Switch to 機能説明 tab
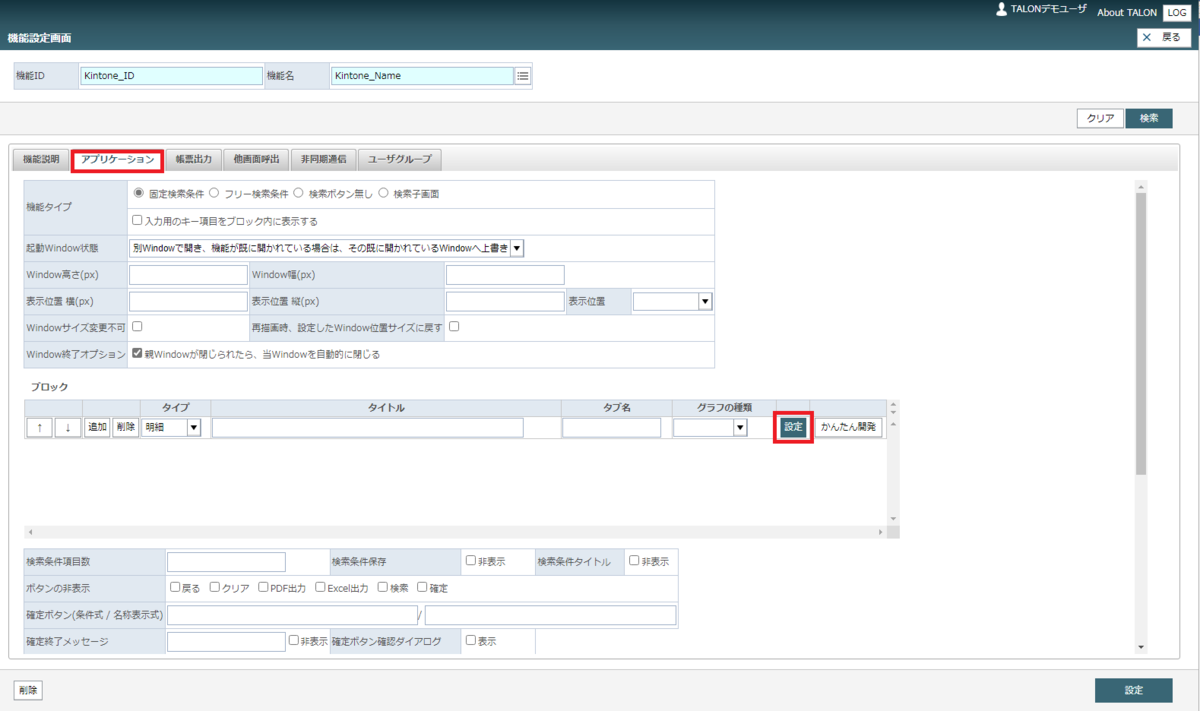1200x711 pixels. click(x=41, y=159)
